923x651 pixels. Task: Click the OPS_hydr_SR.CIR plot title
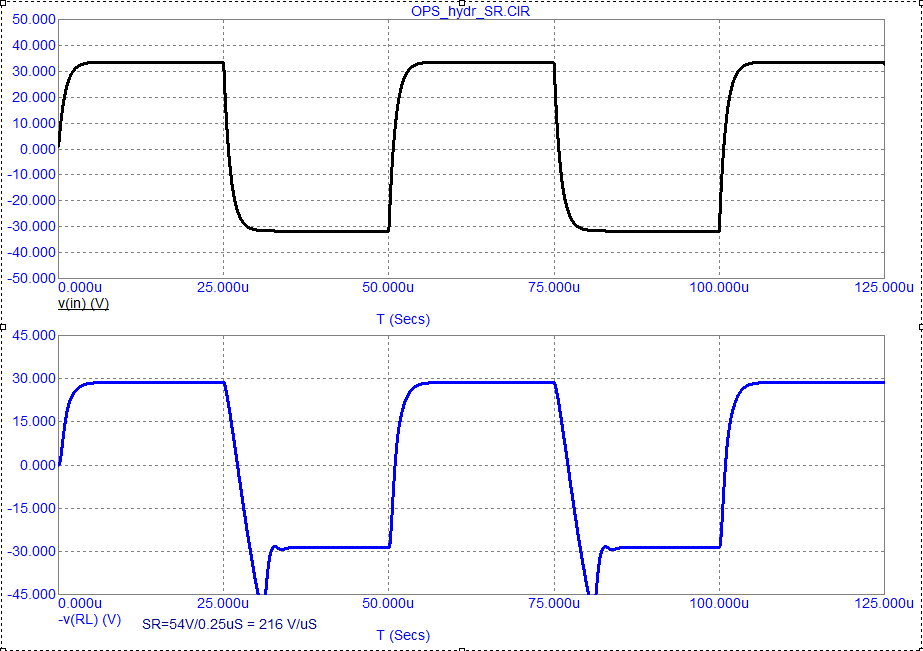point(470,11)
